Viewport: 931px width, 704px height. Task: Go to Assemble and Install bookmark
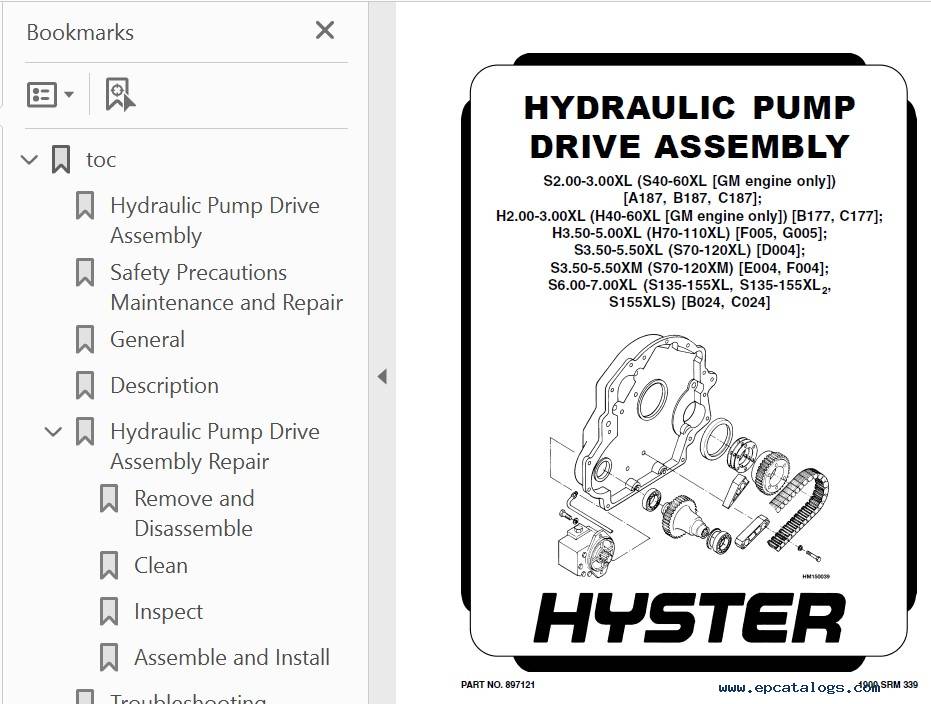[x=232, y=658]
